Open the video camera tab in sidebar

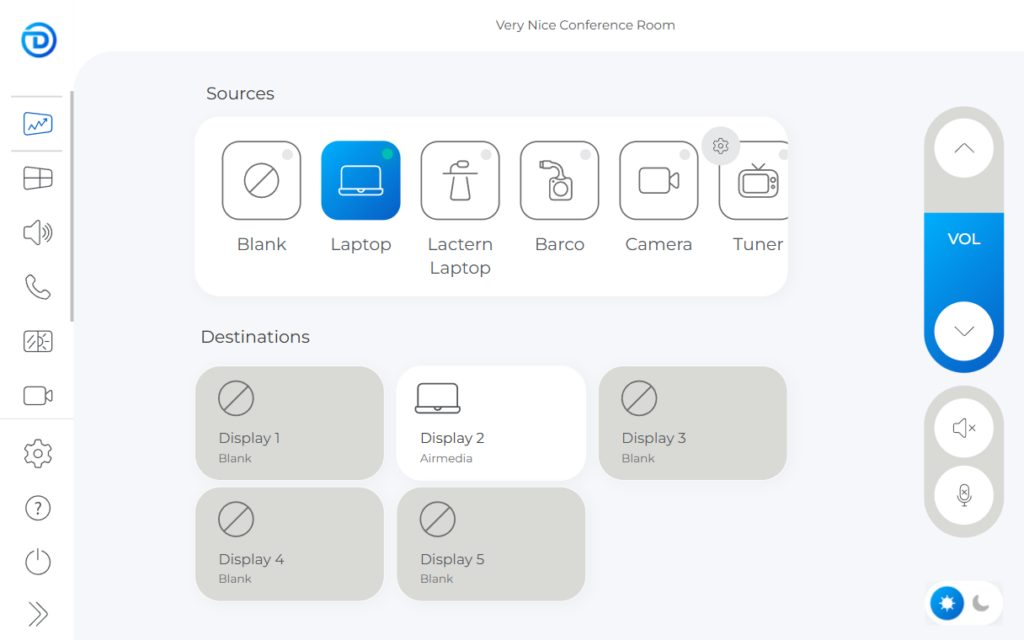click(37, 396)
